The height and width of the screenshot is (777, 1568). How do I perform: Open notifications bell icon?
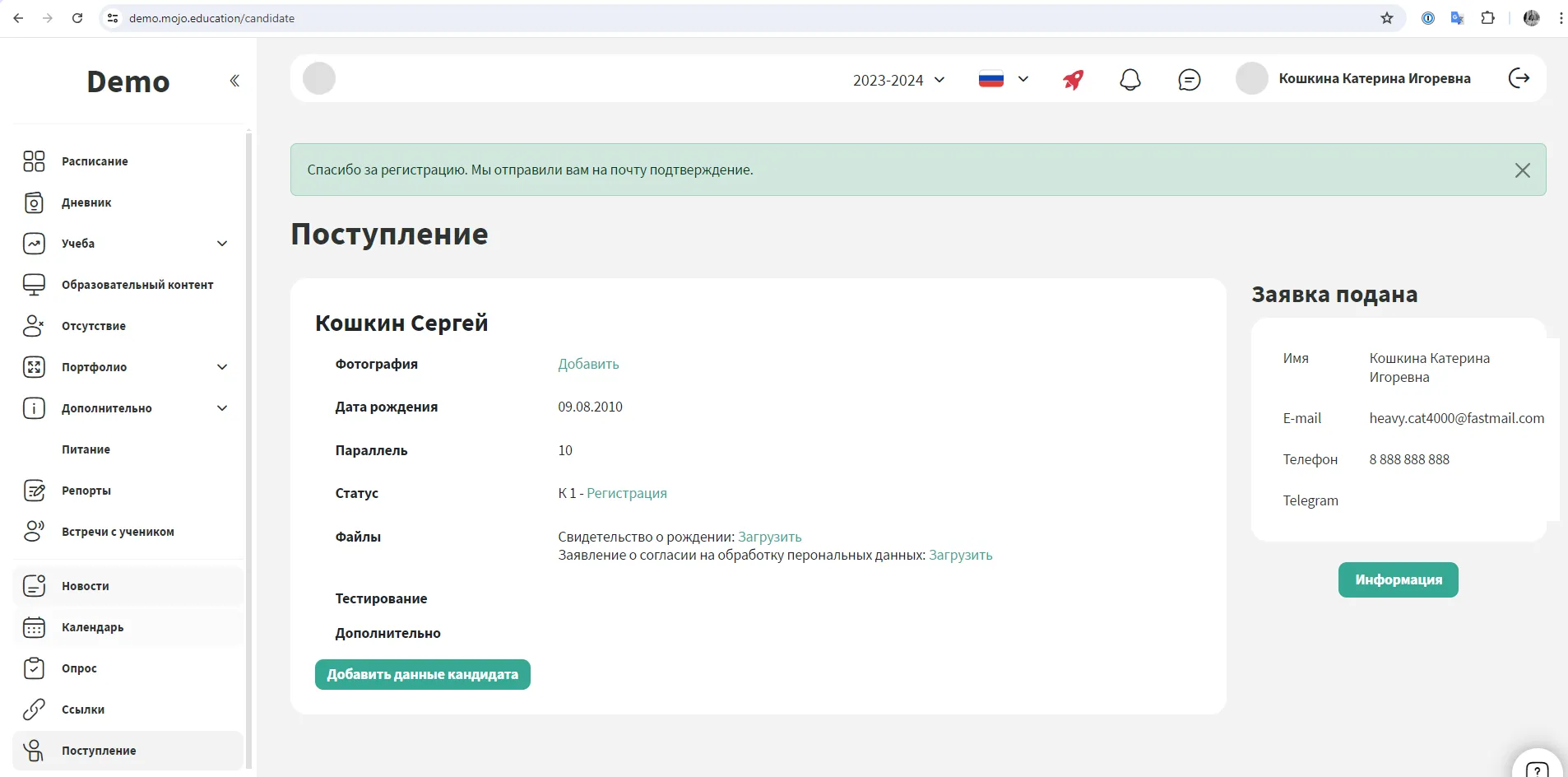(1130, 80)
